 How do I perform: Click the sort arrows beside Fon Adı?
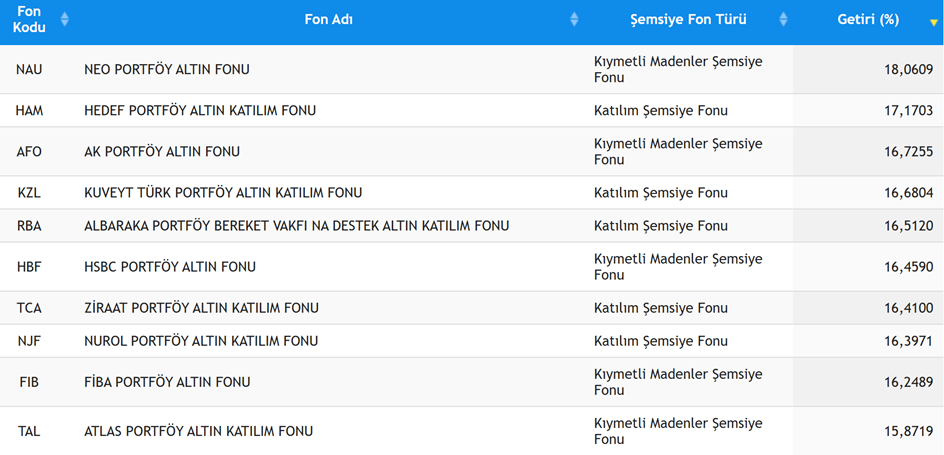tap(574, 19)
